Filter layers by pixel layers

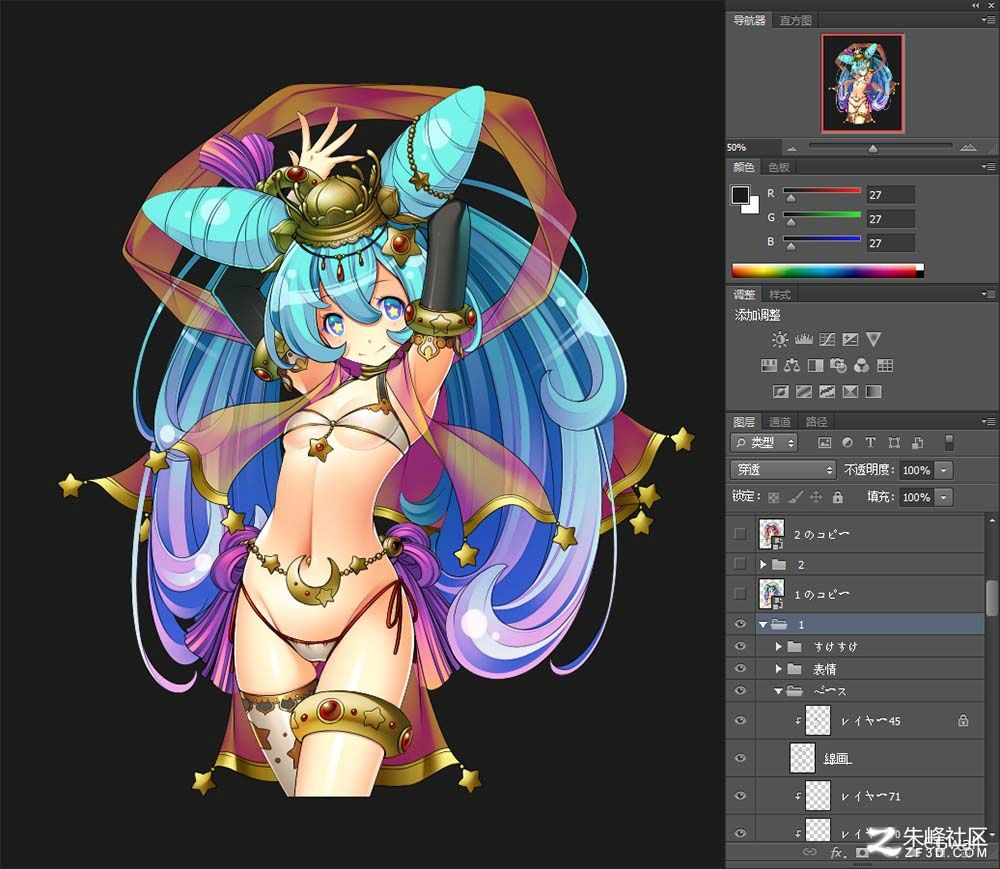(825, 442)
